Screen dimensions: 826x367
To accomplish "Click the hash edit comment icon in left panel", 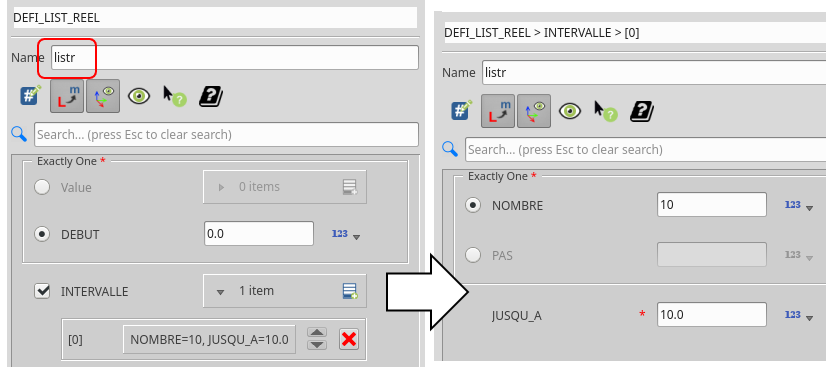I will click(x=31, y=95).
